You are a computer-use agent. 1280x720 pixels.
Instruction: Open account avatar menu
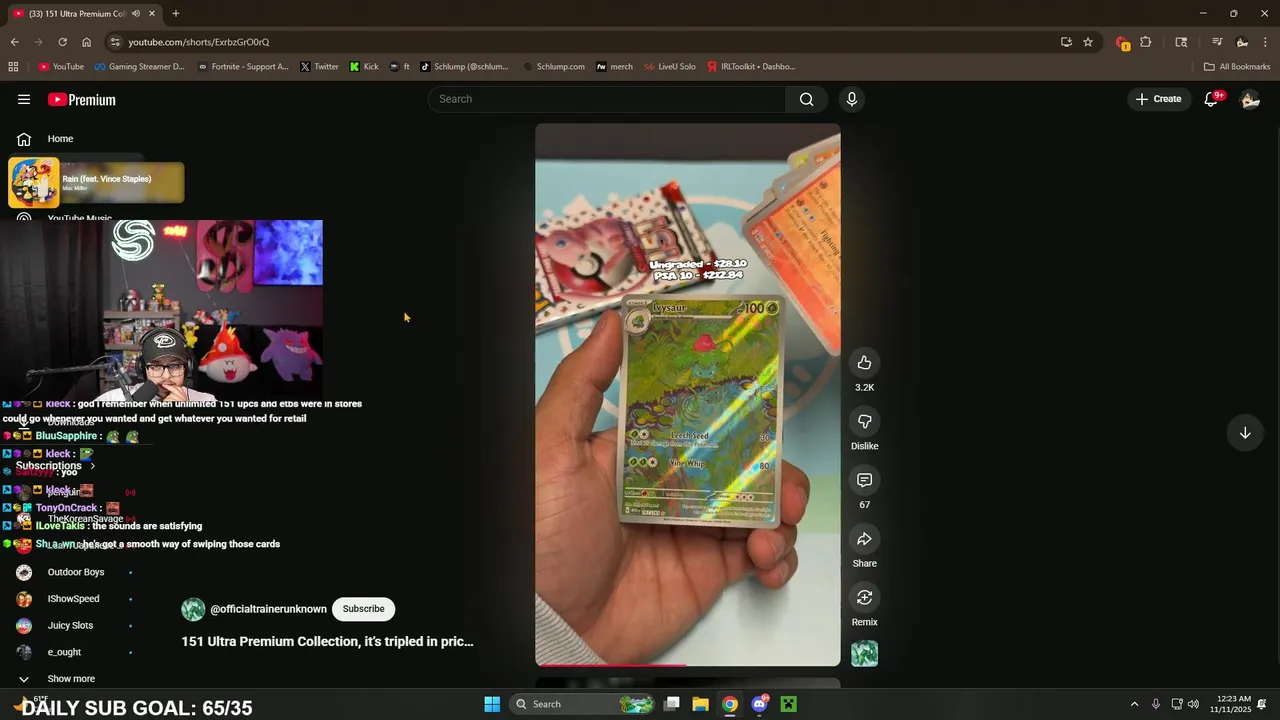point(1249,99)
